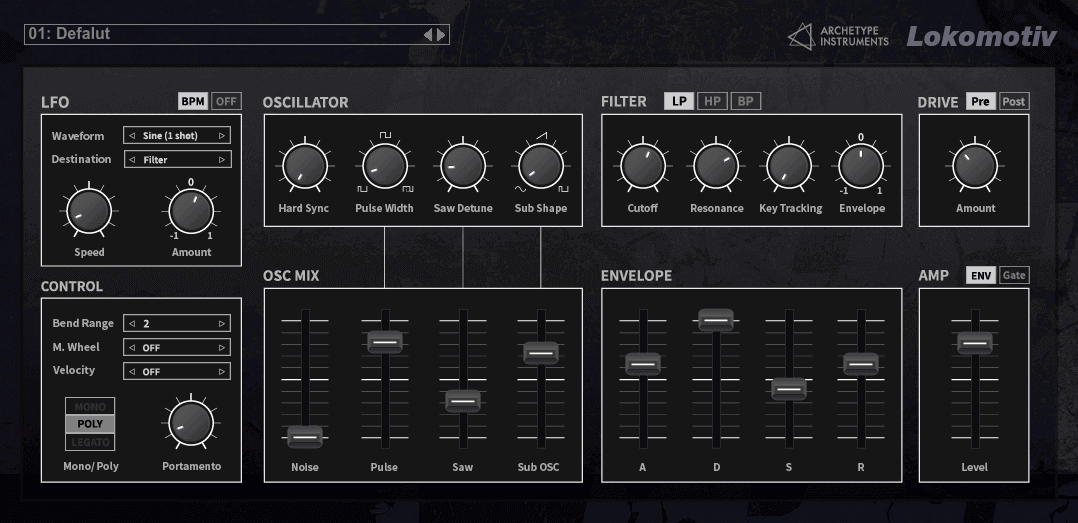
Task: Enable LFO BPM sync
Action: pyautogui.click(x=192, y=102)
